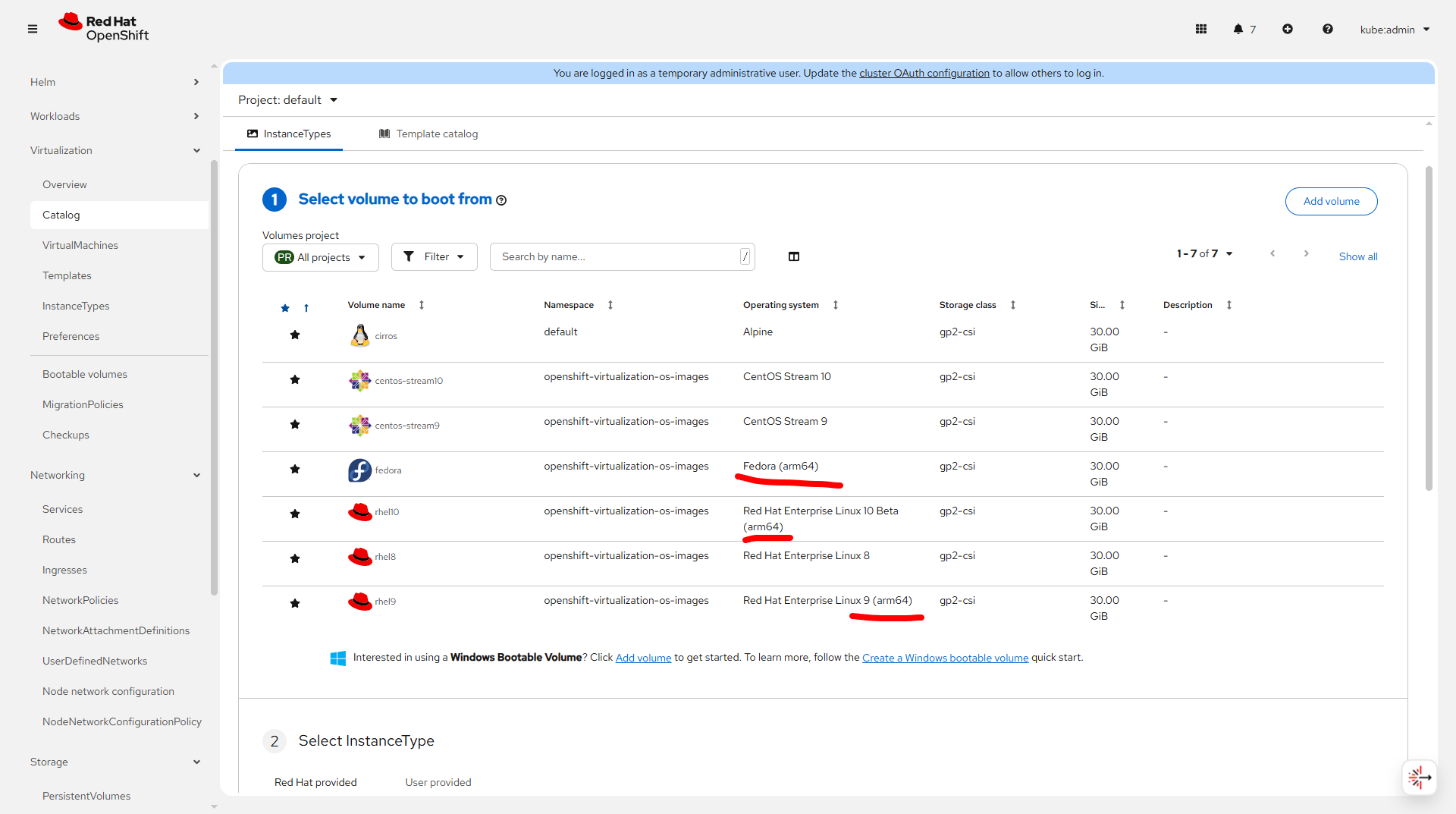Open the manage columns icon
Screen dimensions: 1456x814
pos(794,256)
